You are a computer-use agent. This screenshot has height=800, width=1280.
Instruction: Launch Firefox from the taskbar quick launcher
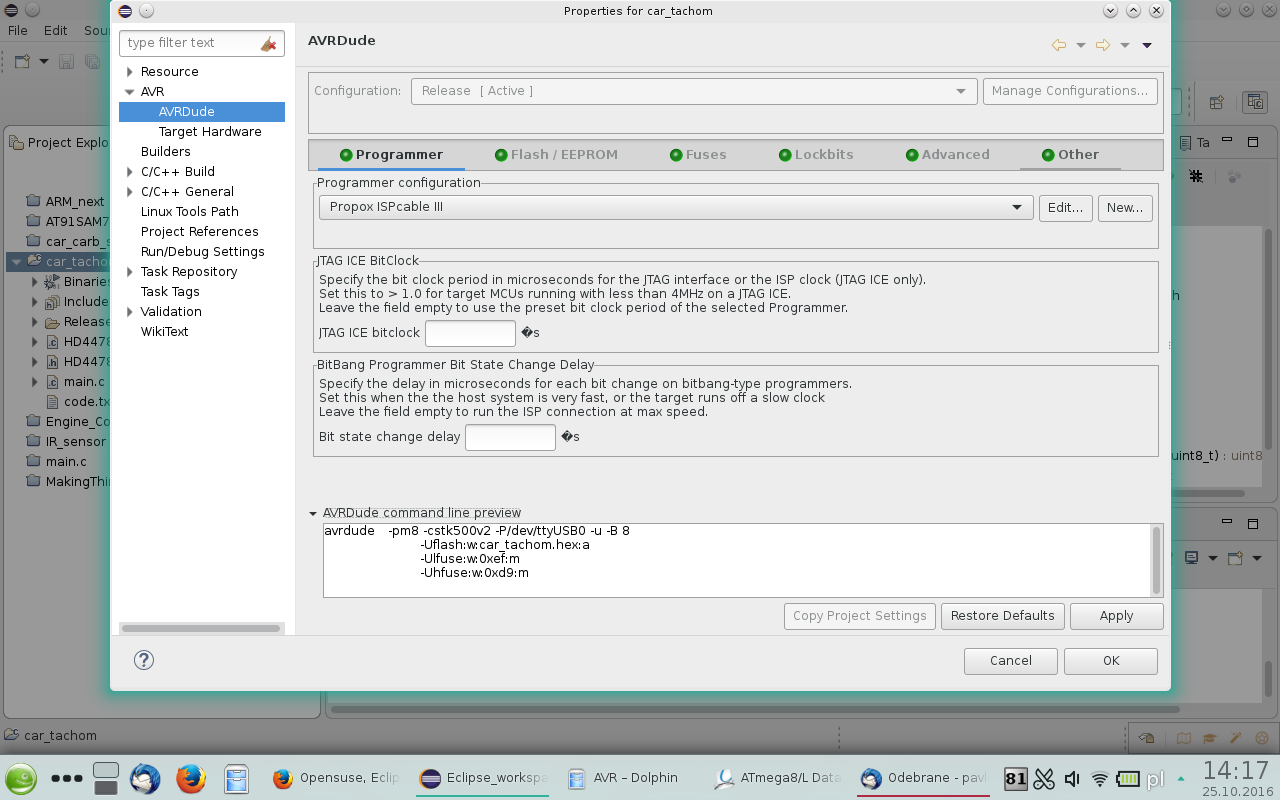[x=190, y=778]
